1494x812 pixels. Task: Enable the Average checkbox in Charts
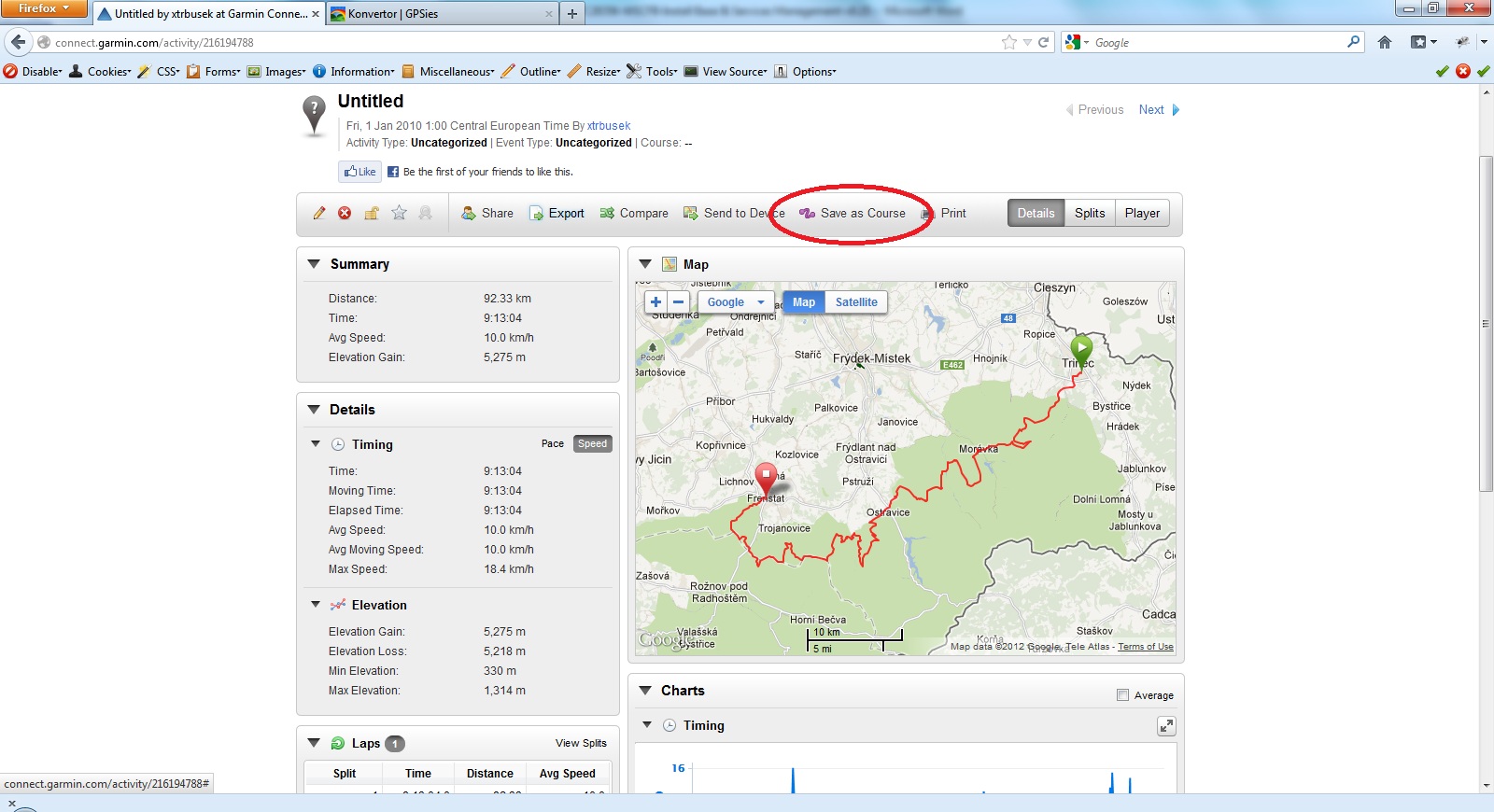[x=1122, y=695]
